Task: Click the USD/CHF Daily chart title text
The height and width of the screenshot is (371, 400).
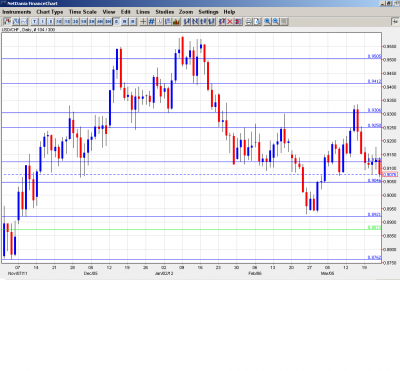Action: 28,30
